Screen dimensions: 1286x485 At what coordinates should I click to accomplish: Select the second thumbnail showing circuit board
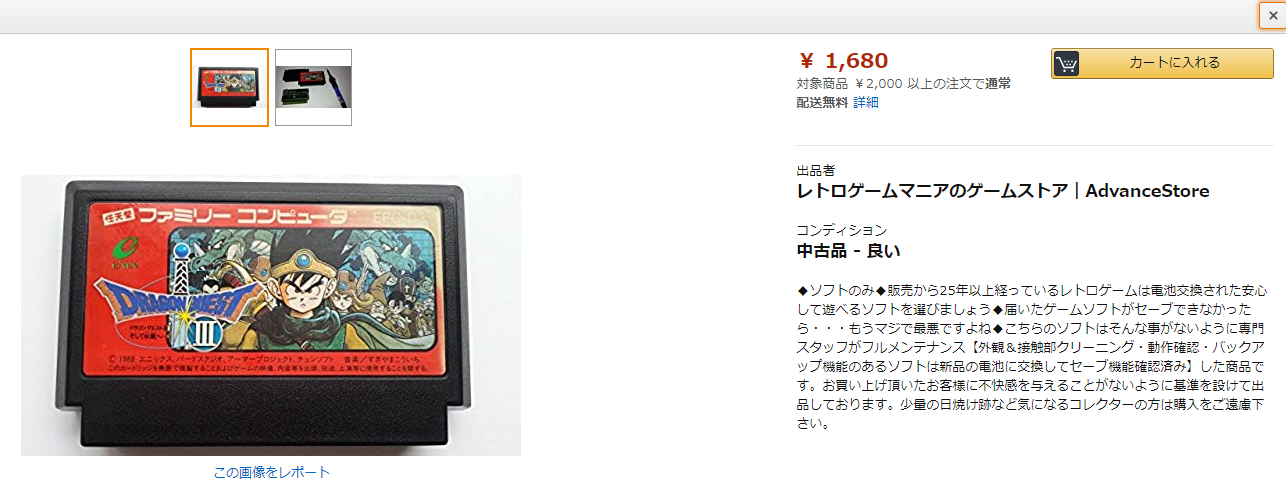pyautogui.click(x=313, y=87)
